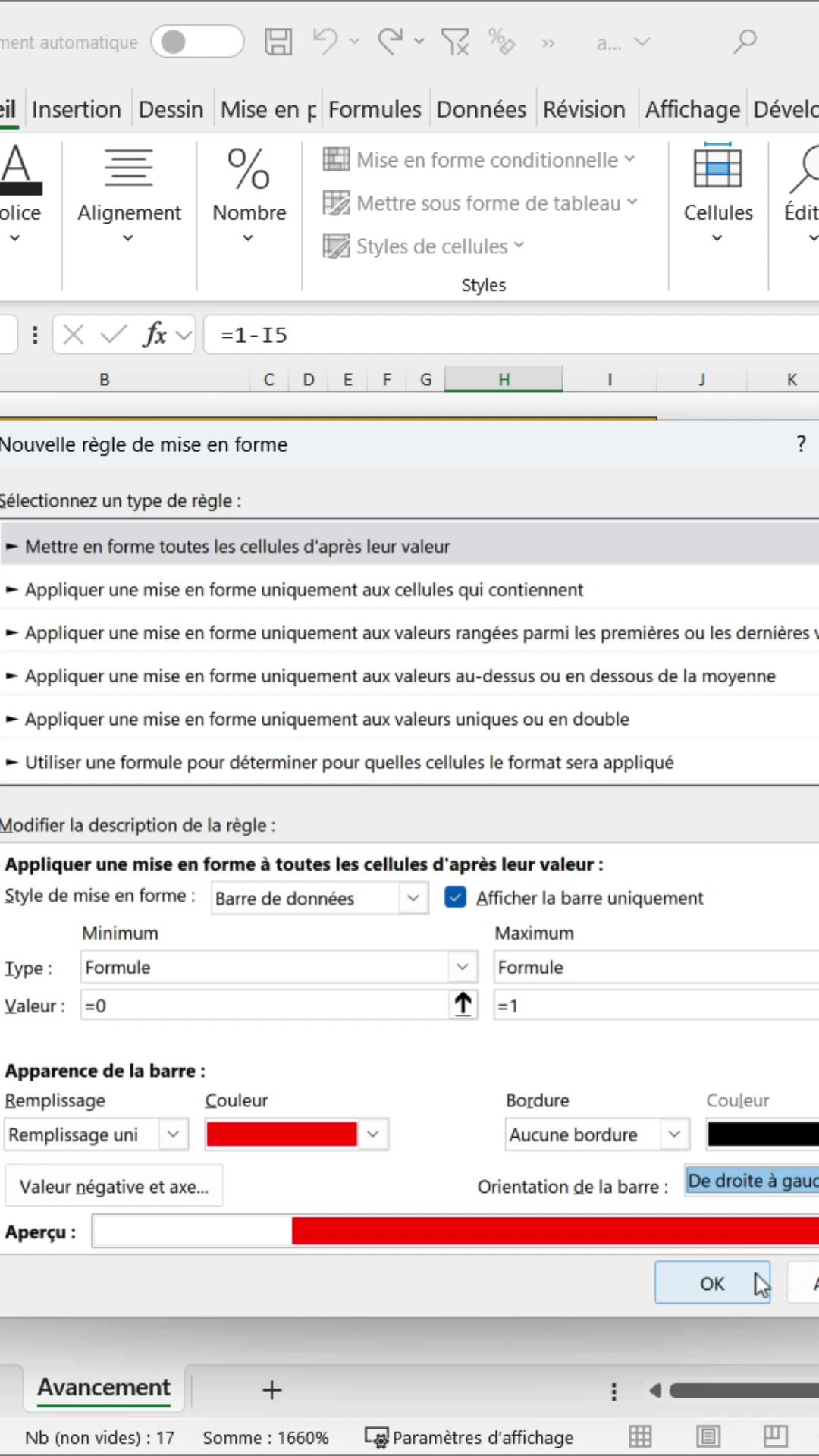This screenshot has width=819, height=1456.
Task: Toggle the automatic save switch
Action: [197, 42]
